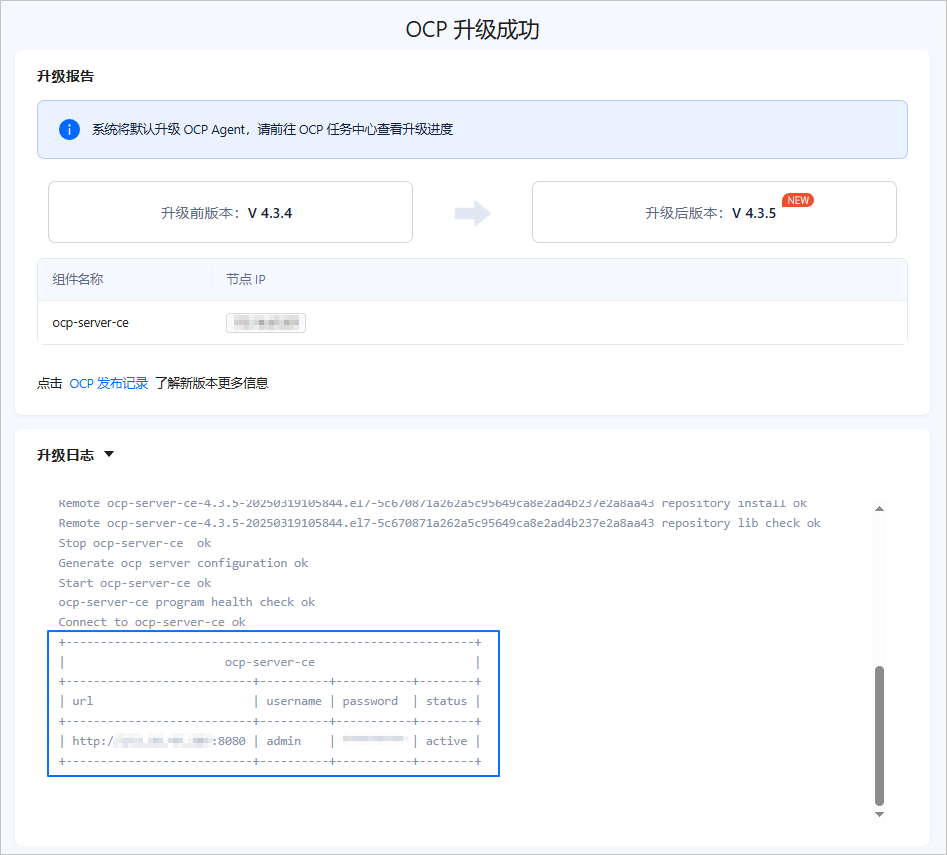
Task: Click the 了解新版本更多信息 text
Action: click(x=211, y=383)
